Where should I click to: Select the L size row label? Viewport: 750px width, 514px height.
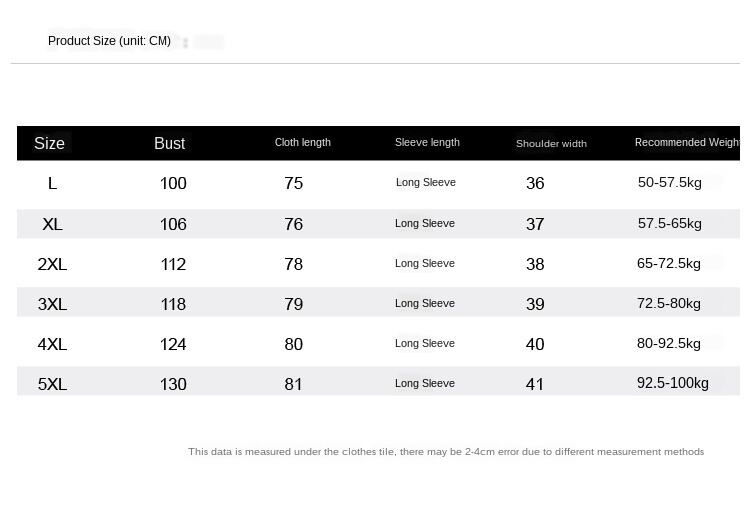point(52,183)
